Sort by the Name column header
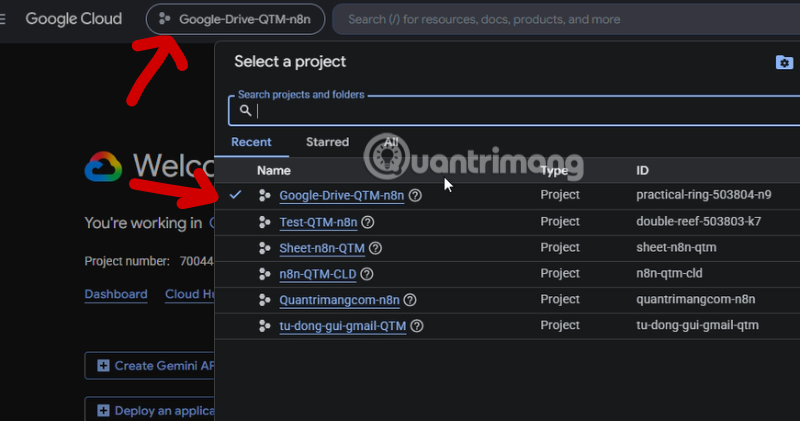The height and width of the screenshot is (421, 800). point(274,170)
